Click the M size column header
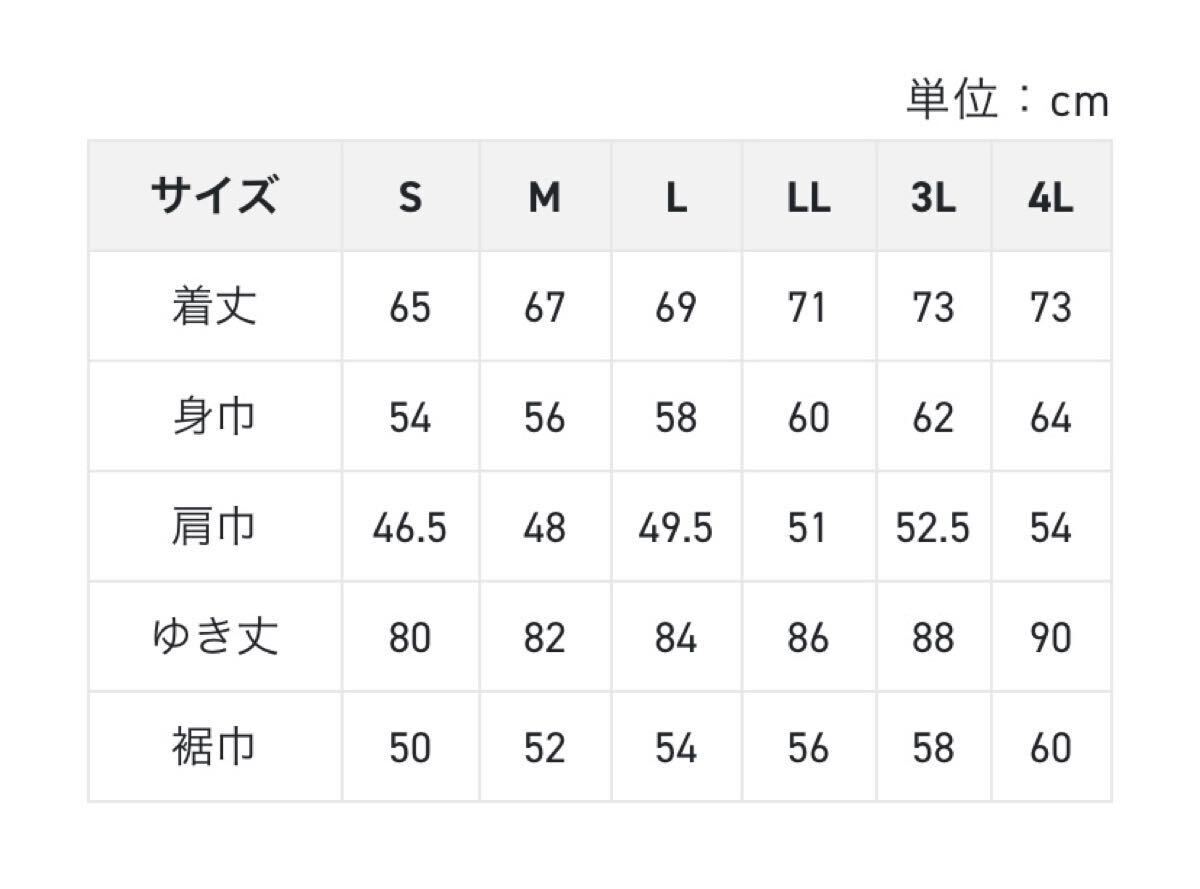1200x889 pixels. [545, 198]
